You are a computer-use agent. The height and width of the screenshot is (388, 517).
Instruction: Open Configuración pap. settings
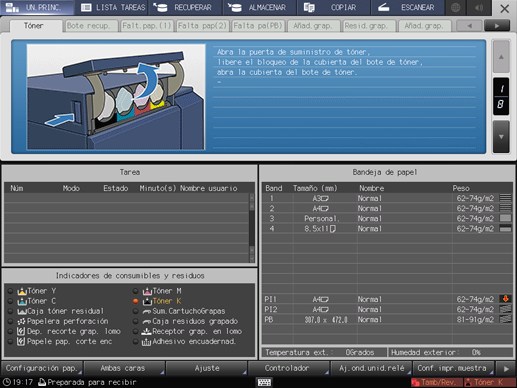coord(42,368)
